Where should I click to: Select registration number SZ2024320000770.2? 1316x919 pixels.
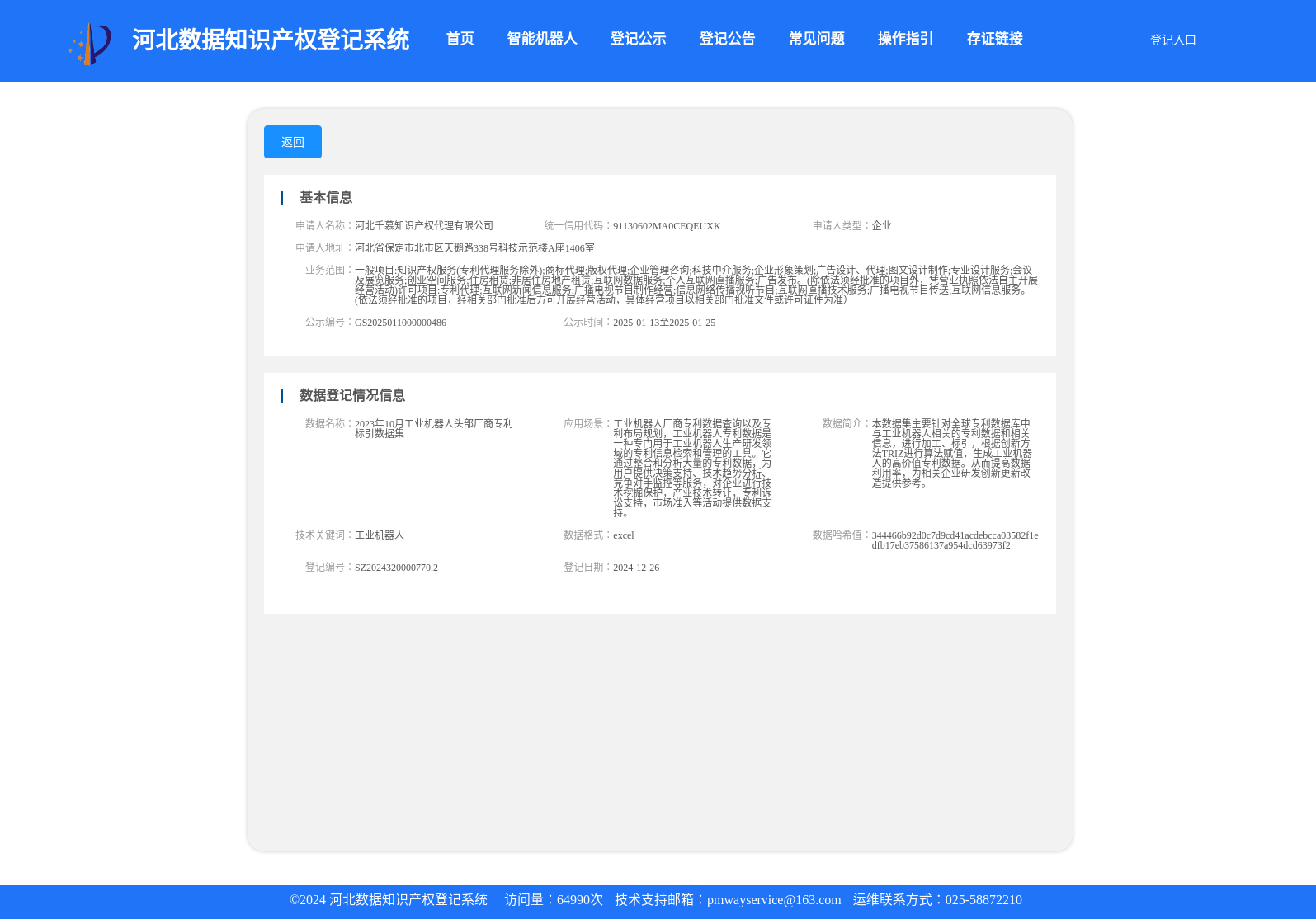tap(396, 568)
